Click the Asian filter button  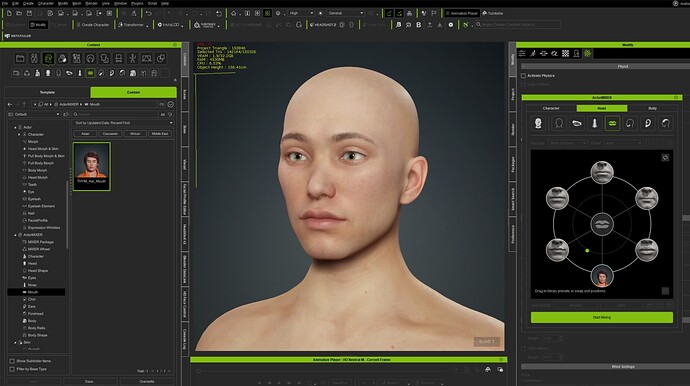coord(85,133)
